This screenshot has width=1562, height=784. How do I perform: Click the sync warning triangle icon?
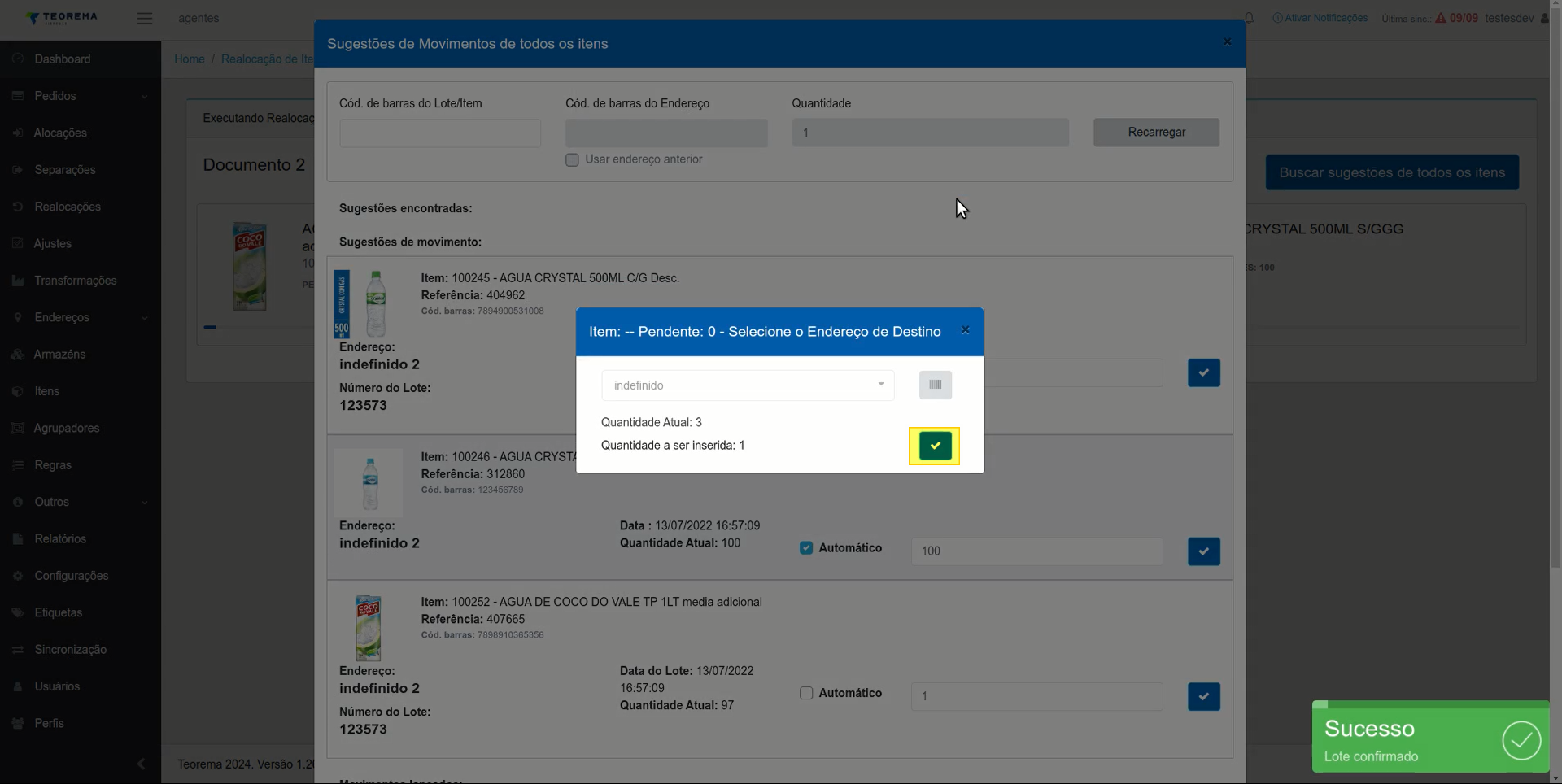[x=1441, y=18]
